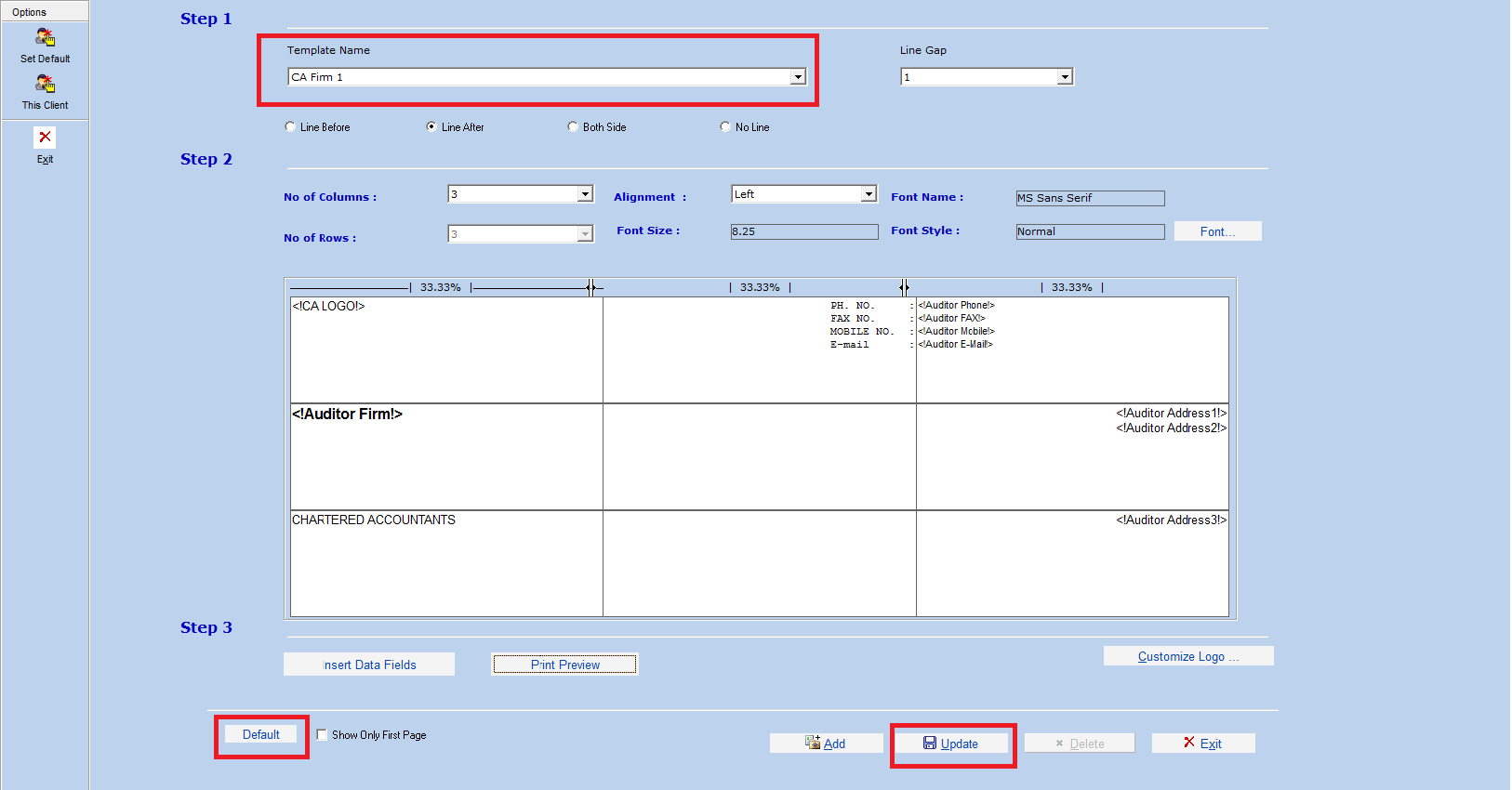Image resolution: width=1512 pixels, height=790 pixels.
Task: Click the red X icon on the bottom Exit button
Action: coord(1189,742)
